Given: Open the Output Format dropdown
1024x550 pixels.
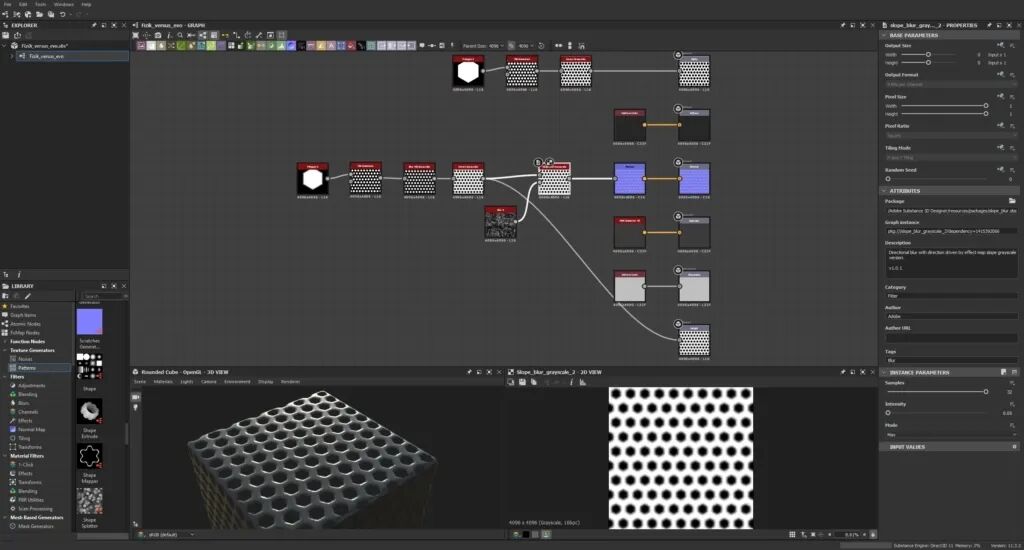Looking at the screenshot, I should coord(950,84).
